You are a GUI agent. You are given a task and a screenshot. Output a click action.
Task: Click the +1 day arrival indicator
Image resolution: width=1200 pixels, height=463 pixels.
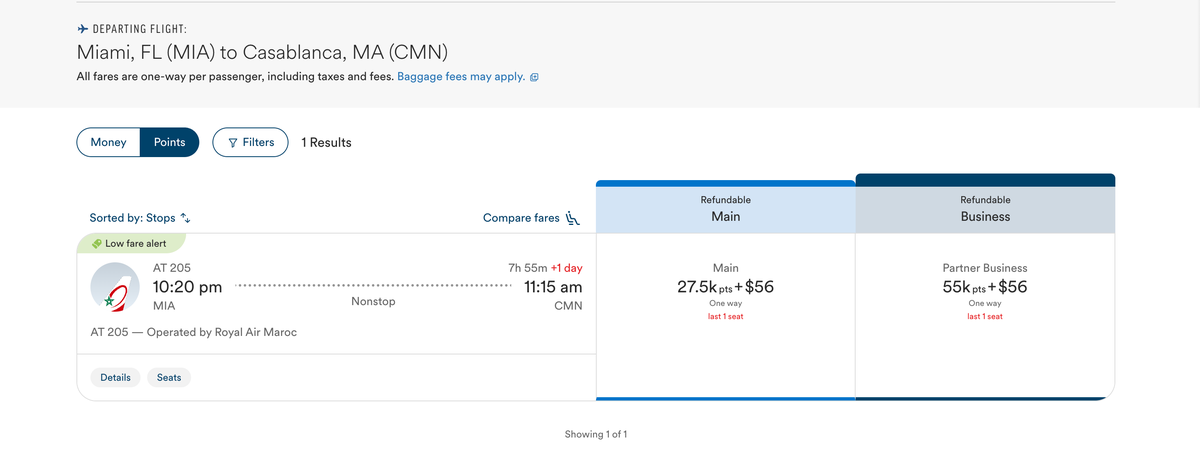click(567, 268)
